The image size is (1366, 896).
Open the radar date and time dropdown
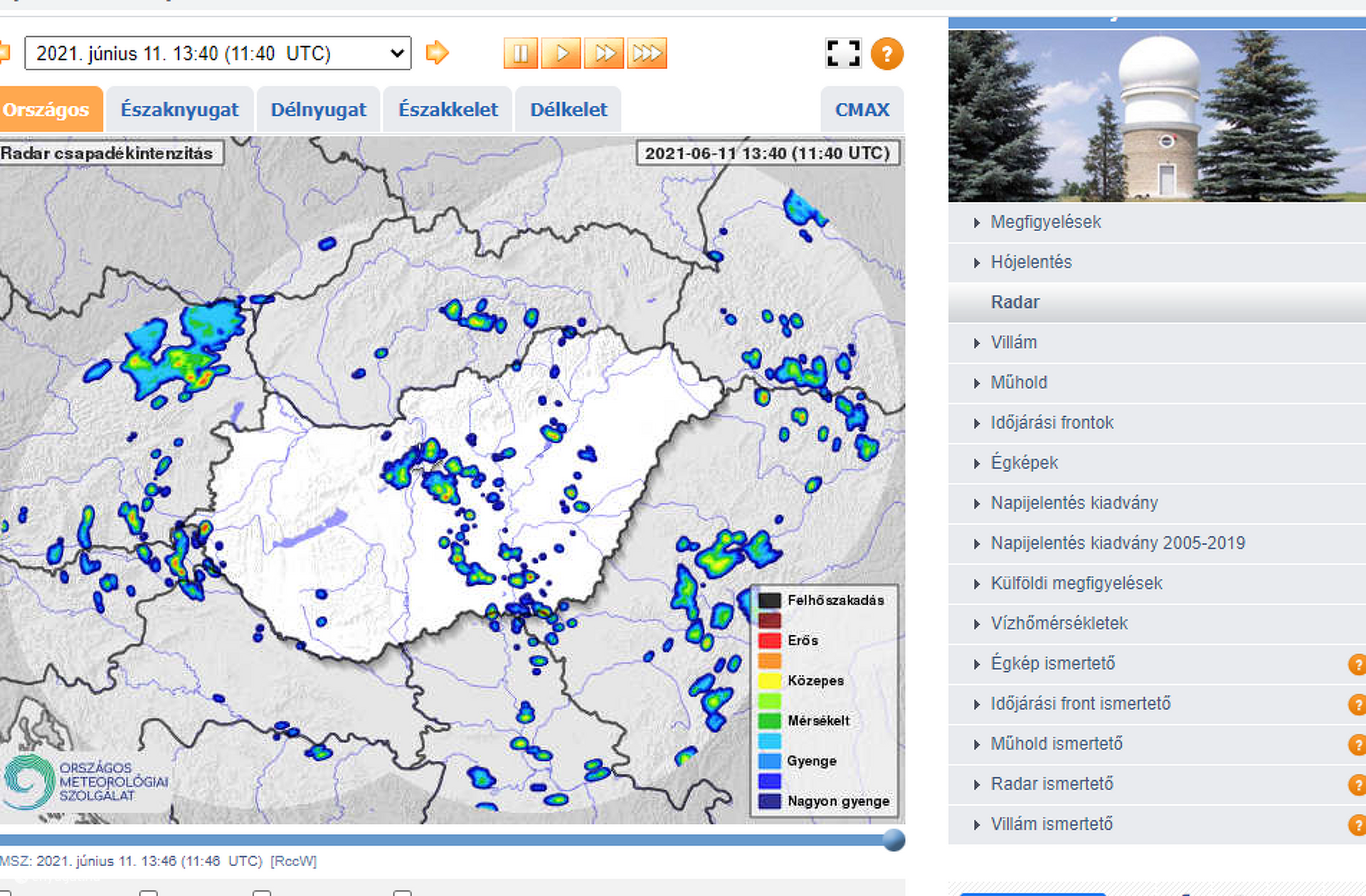(x=218, y=53)
